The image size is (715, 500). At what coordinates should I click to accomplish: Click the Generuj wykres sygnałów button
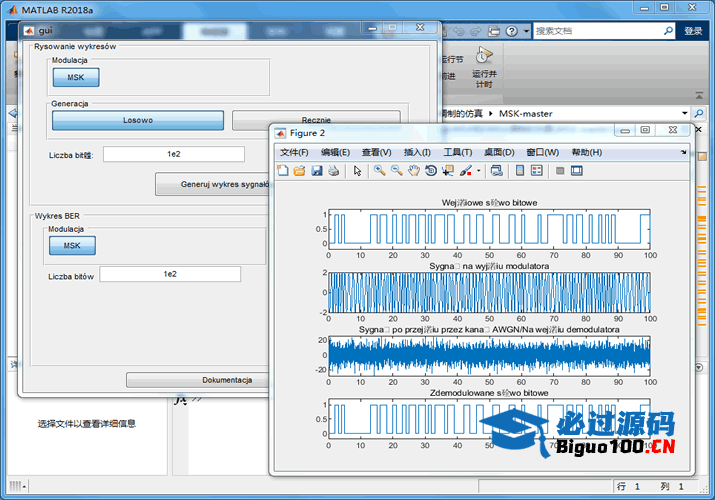coord(214,184)
